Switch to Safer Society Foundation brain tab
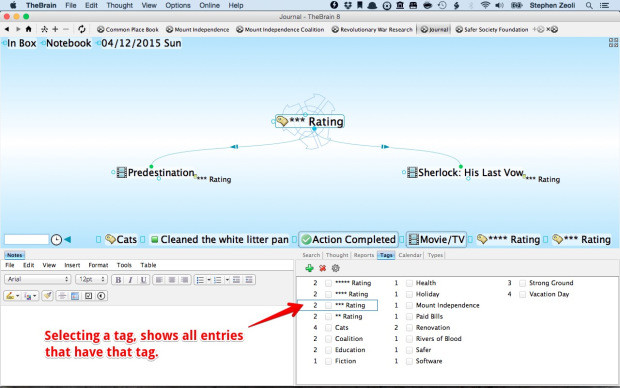620x388 pixels. tap(492, 29)
